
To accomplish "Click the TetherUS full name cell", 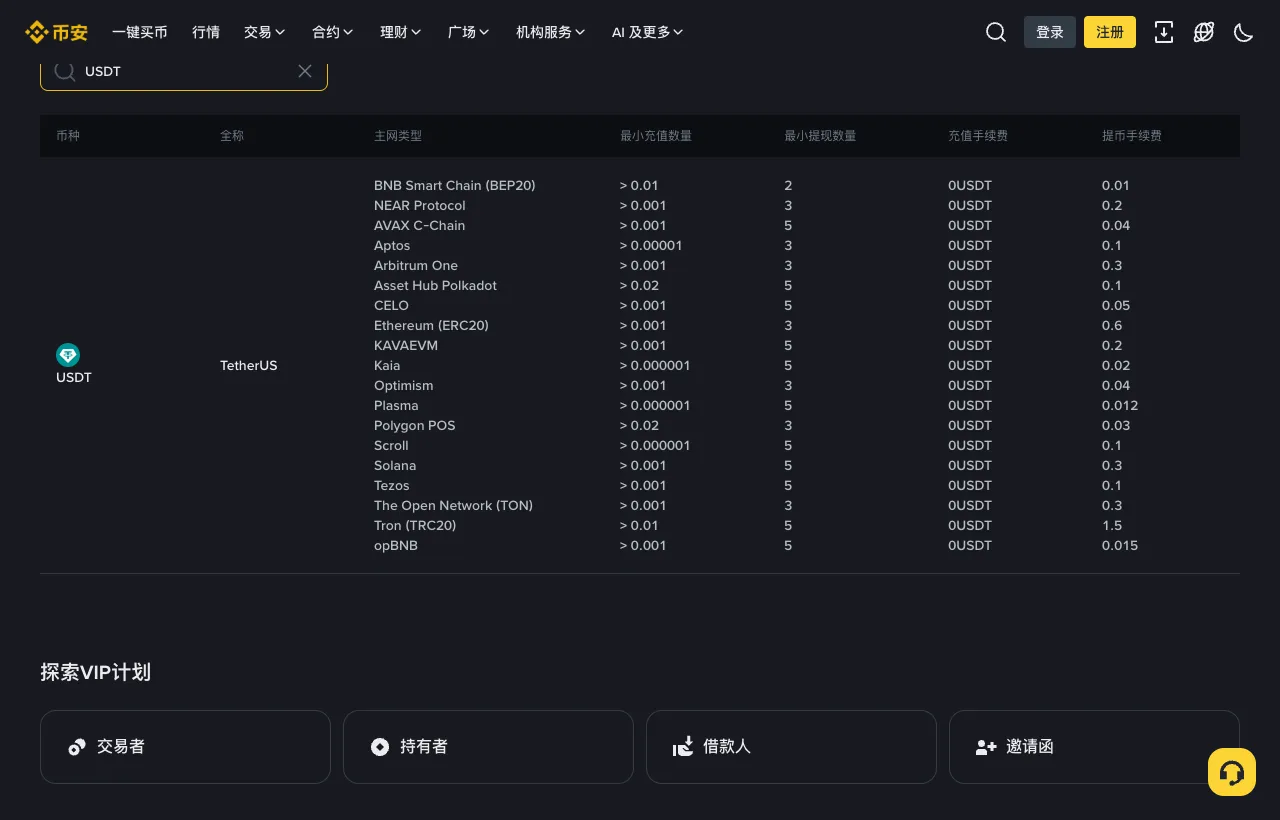I will (x=249, y=365).
